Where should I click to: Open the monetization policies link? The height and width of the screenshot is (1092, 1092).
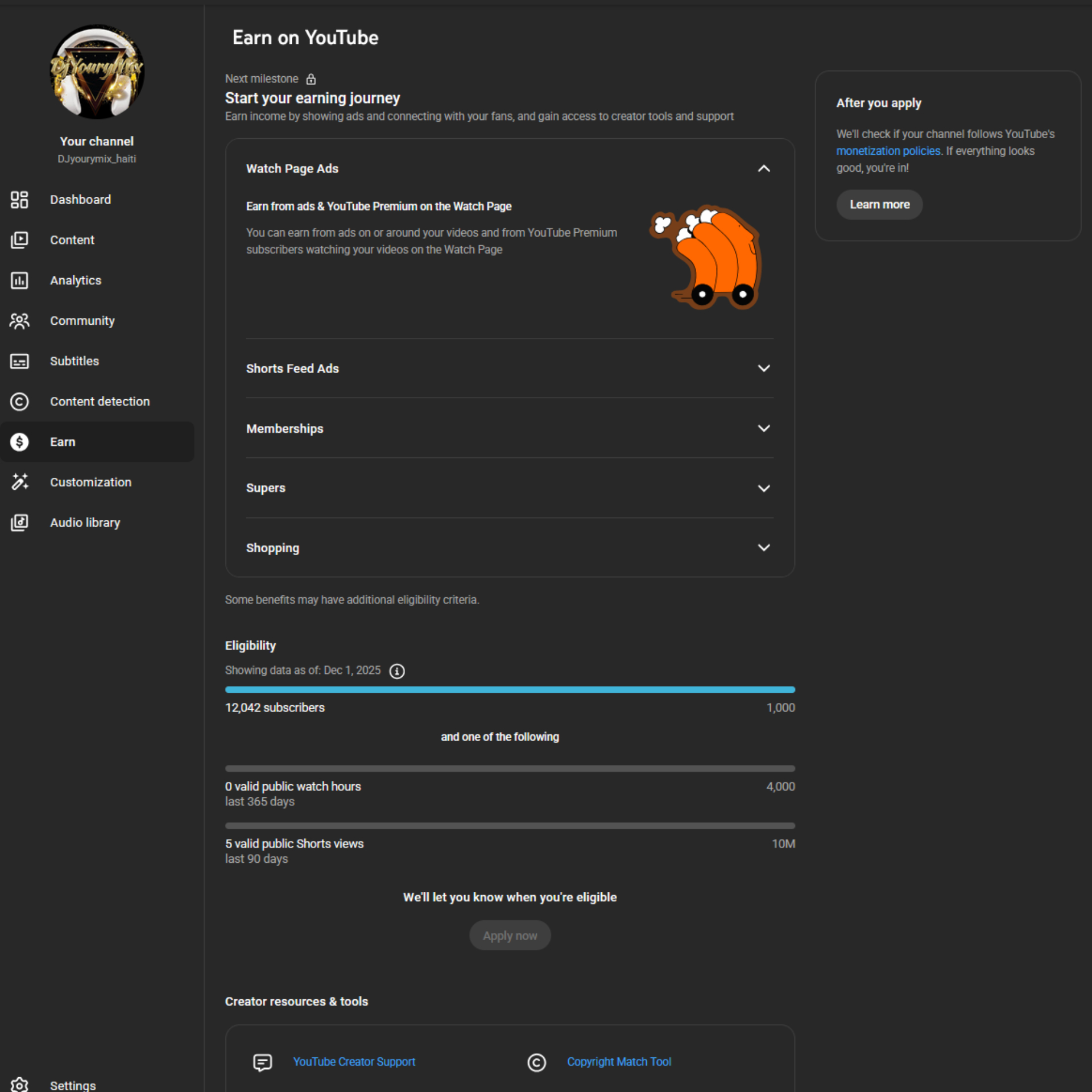pos(888,151)
